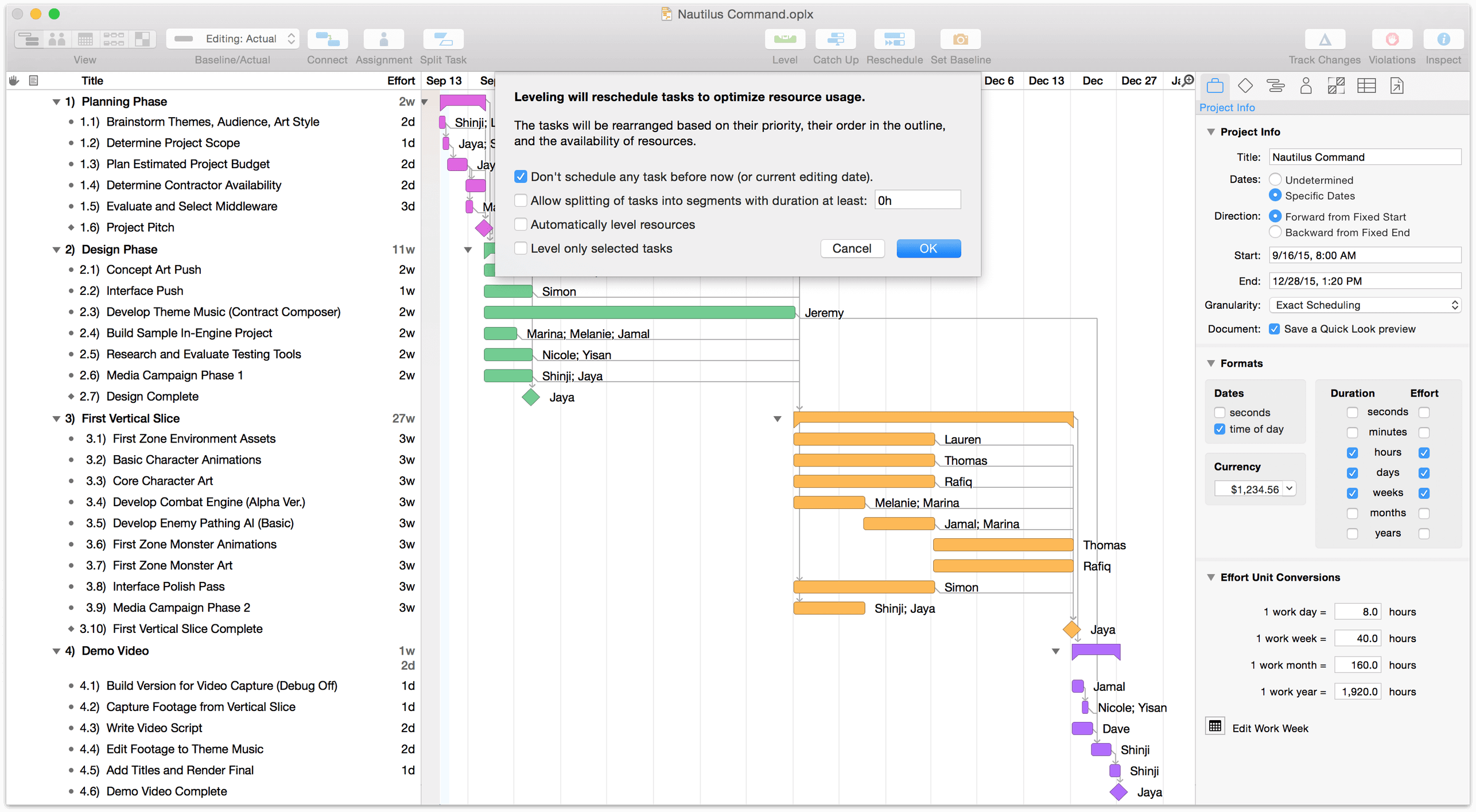This screenshot has height=812, width=1476.
Task: Click the Track Changes toolbar icon
Action: (x=1323, y=39)
